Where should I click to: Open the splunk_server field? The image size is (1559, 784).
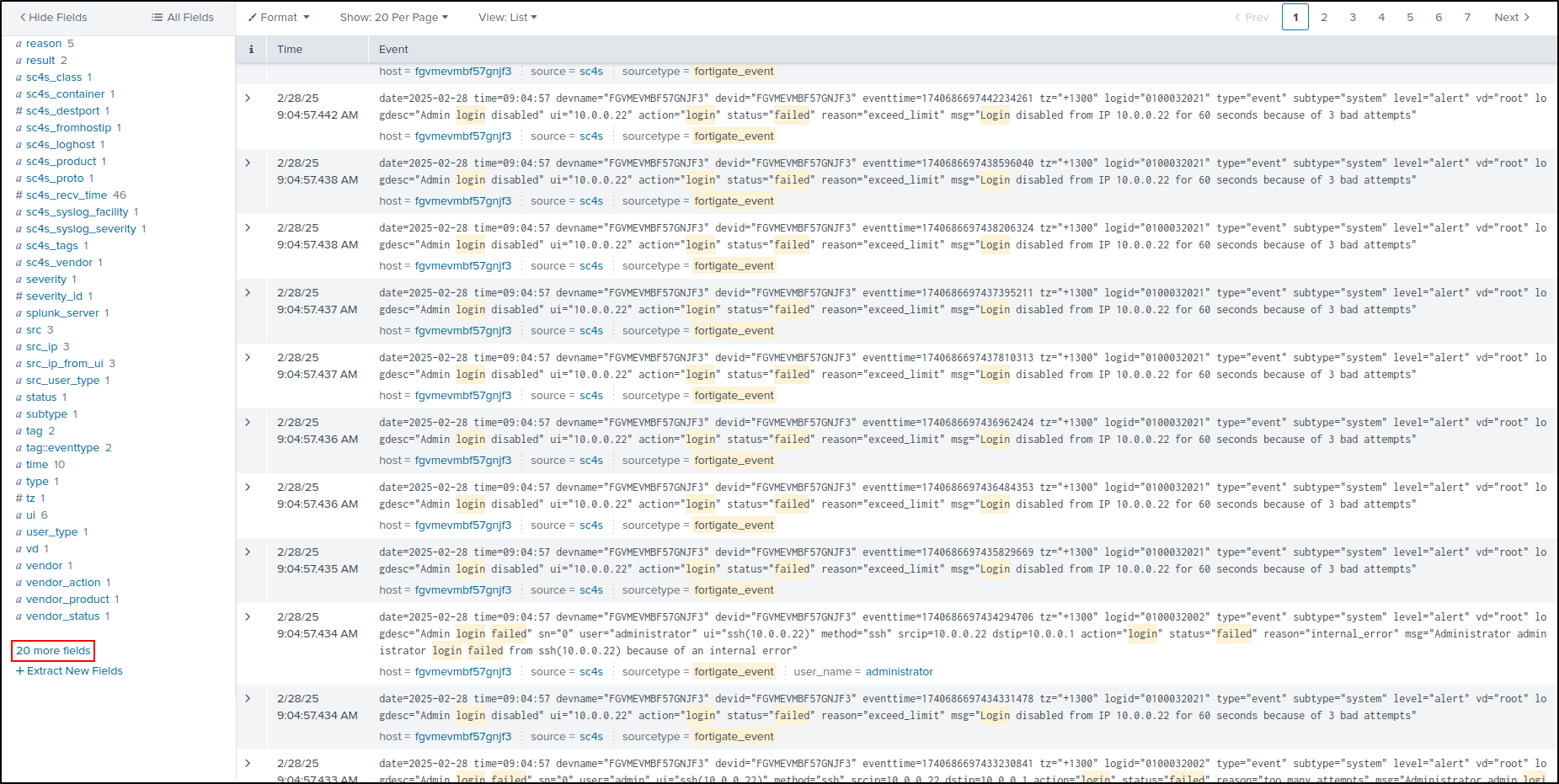[62, 313]
